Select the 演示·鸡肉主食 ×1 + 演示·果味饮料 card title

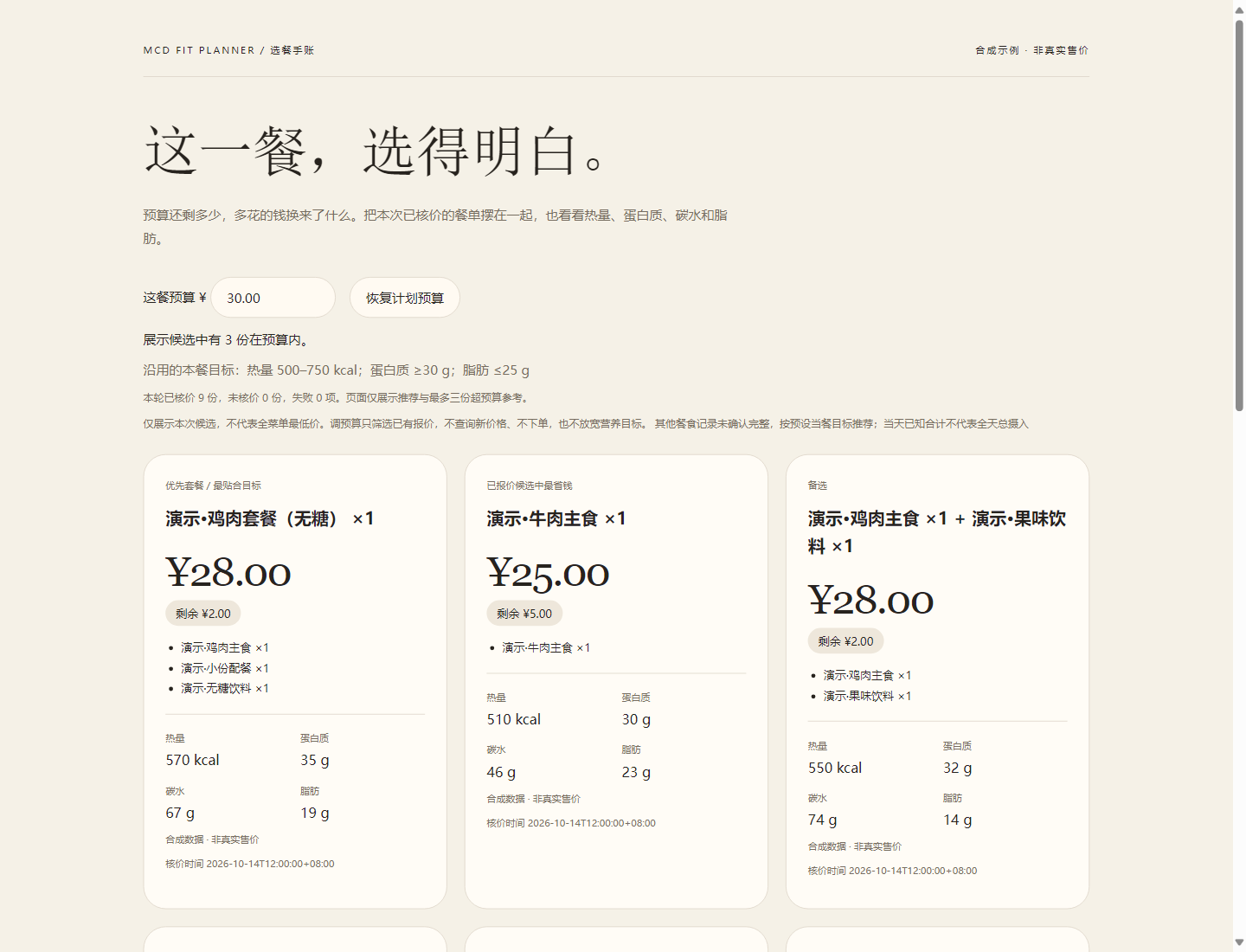[937, 532]
